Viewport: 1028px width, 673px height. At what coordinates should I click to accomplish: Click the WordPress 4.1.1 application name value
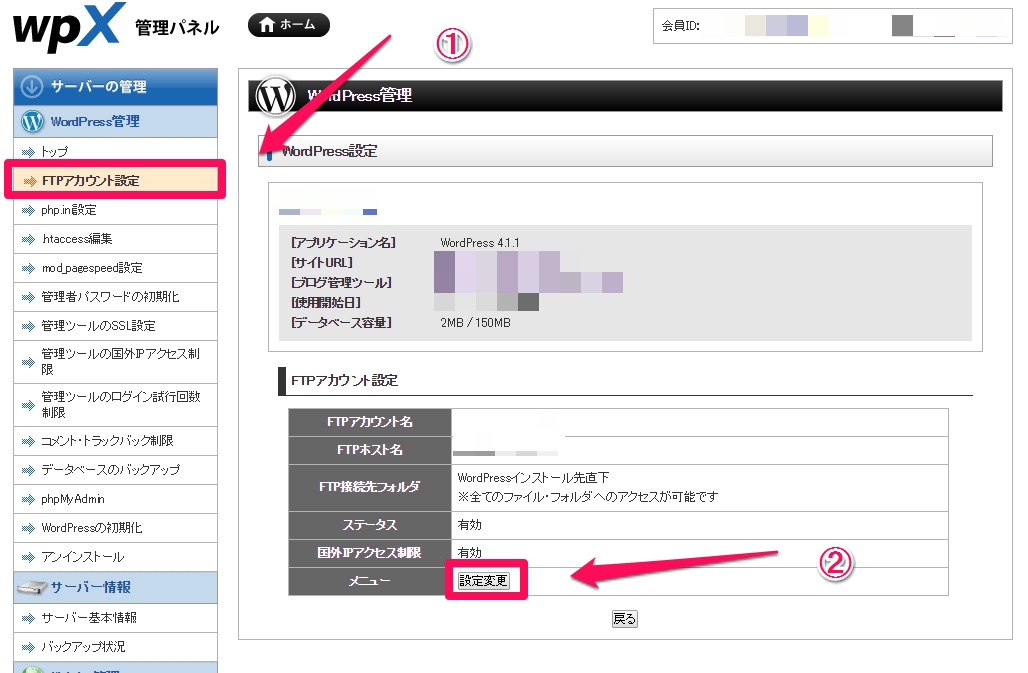pos(479,242)
